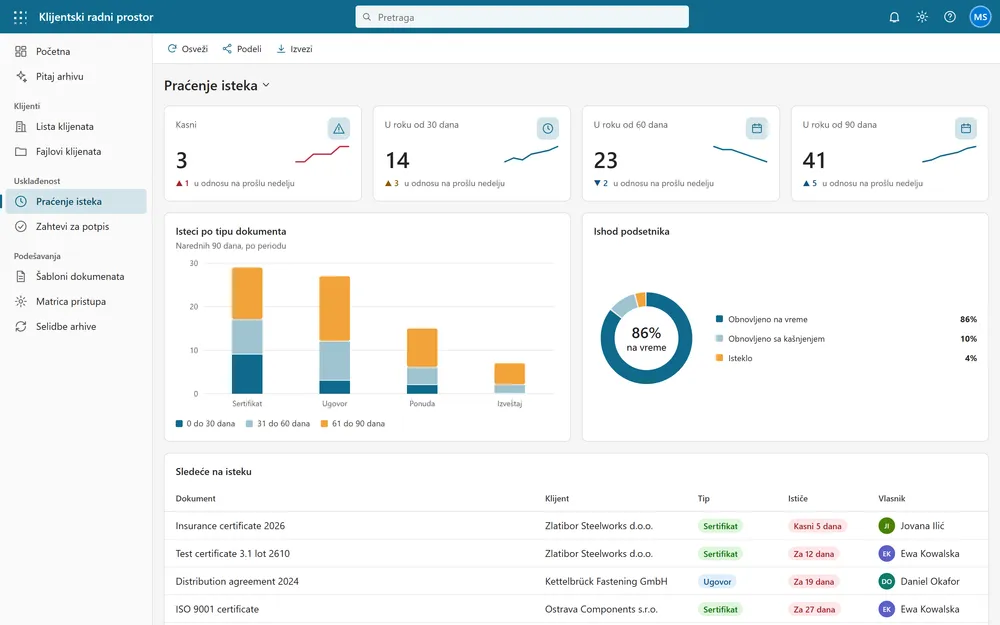The width and height of the screenshot is (1000, 625).
Task: Click the Pretraga search field
Action: [522, 17]
